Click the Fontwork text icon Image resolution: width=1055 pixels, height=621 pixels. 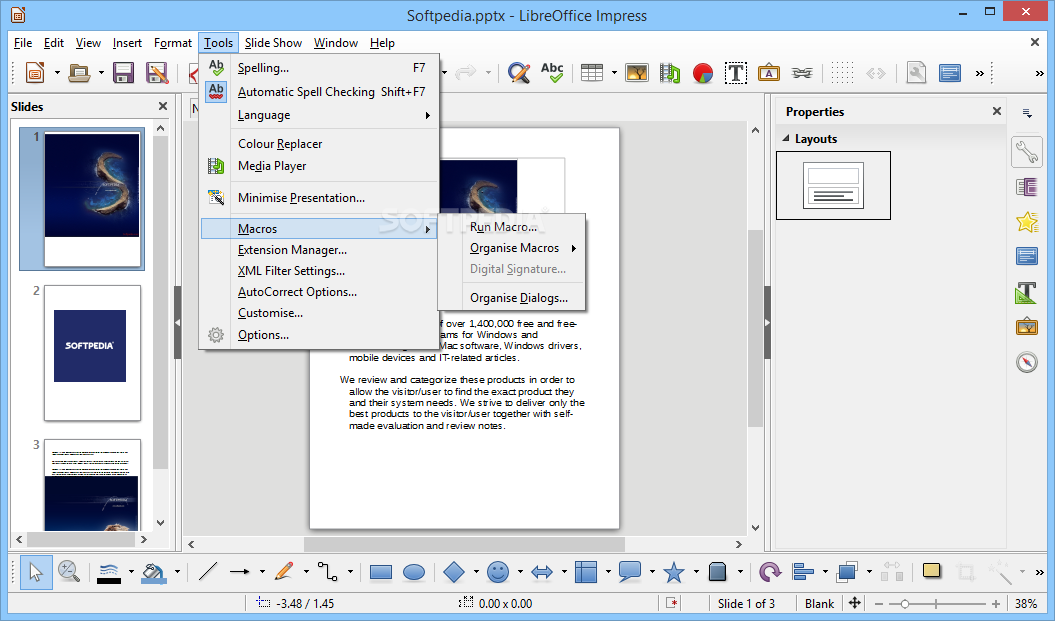tap(768, 73)
